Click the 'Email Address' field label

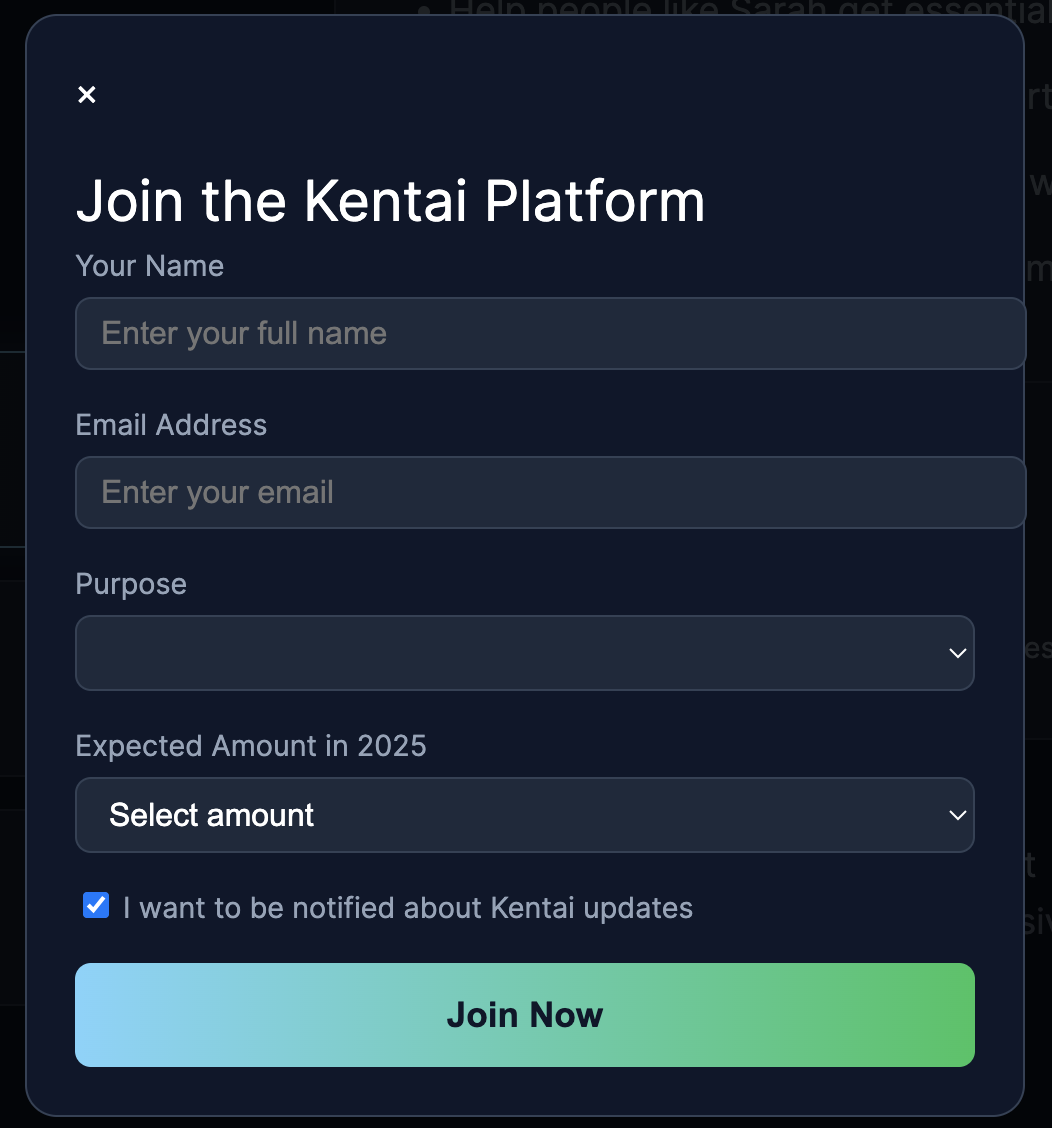(x=171, y=425)
